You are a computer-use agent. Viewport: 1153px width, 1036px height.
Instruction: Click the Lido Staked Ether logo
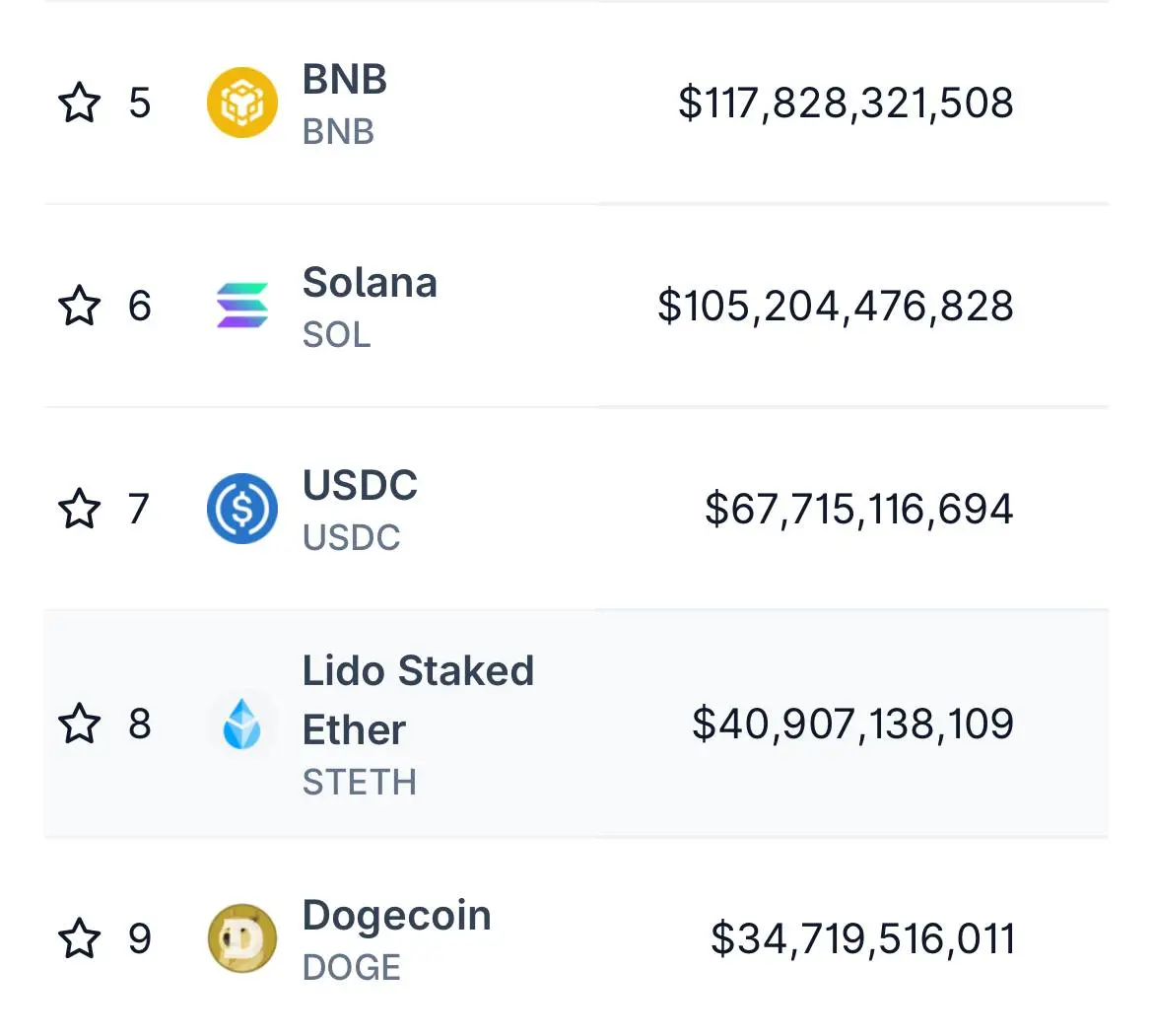[x=241, y=724]
